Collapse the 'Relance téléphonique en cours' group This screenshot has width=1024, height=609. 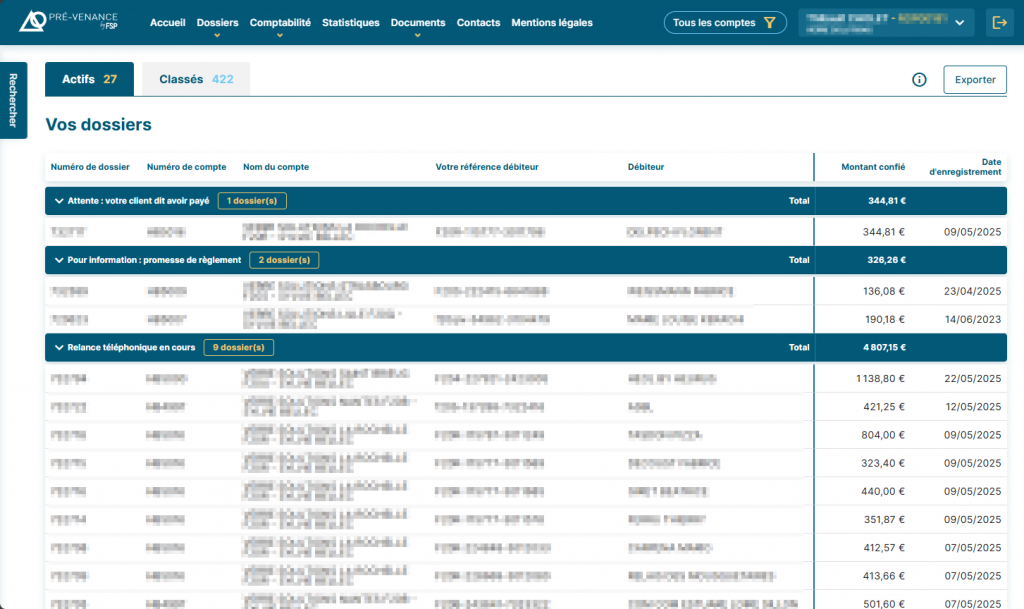[x=59, y=348]
